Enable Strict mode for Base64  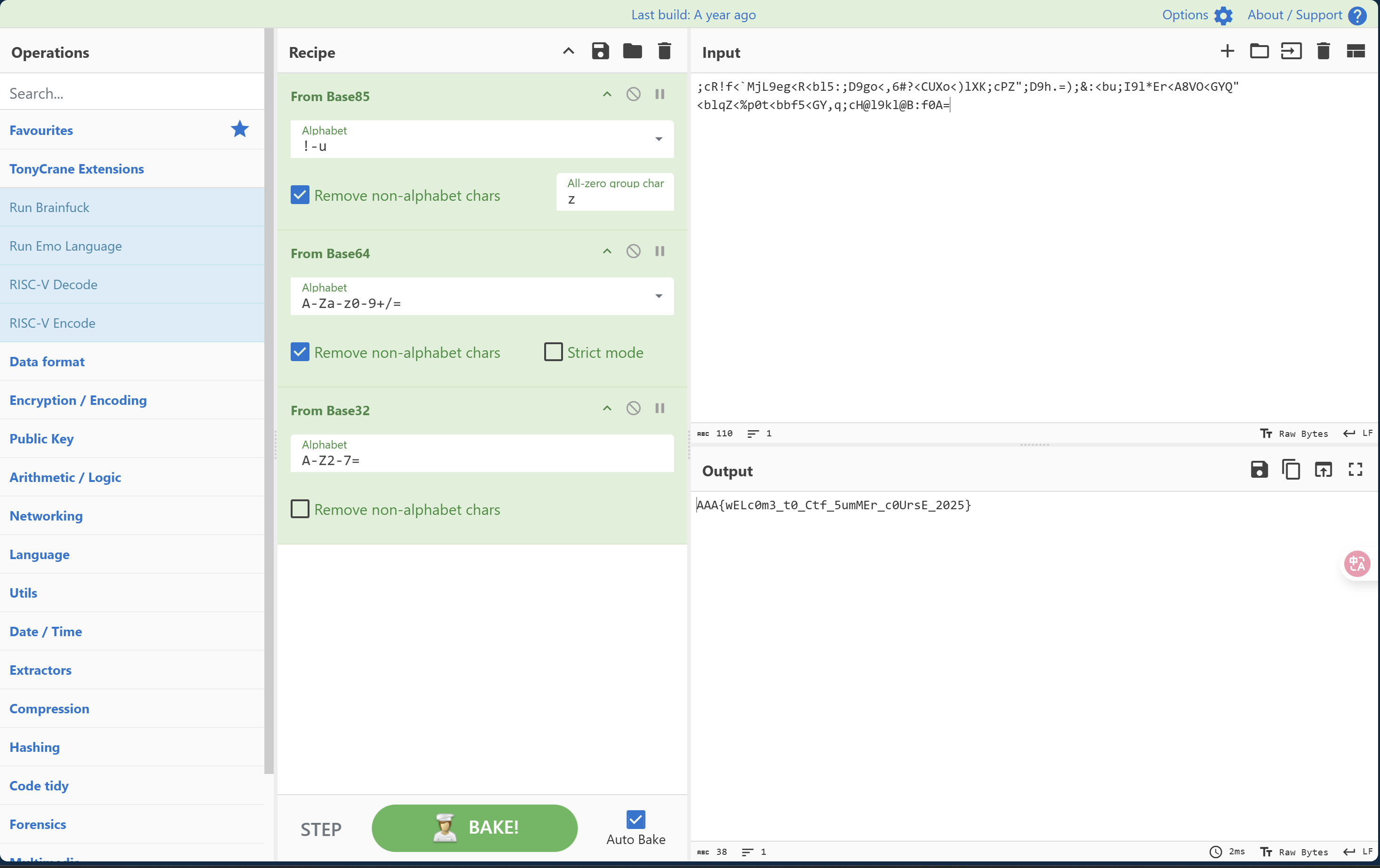point(553,352)
